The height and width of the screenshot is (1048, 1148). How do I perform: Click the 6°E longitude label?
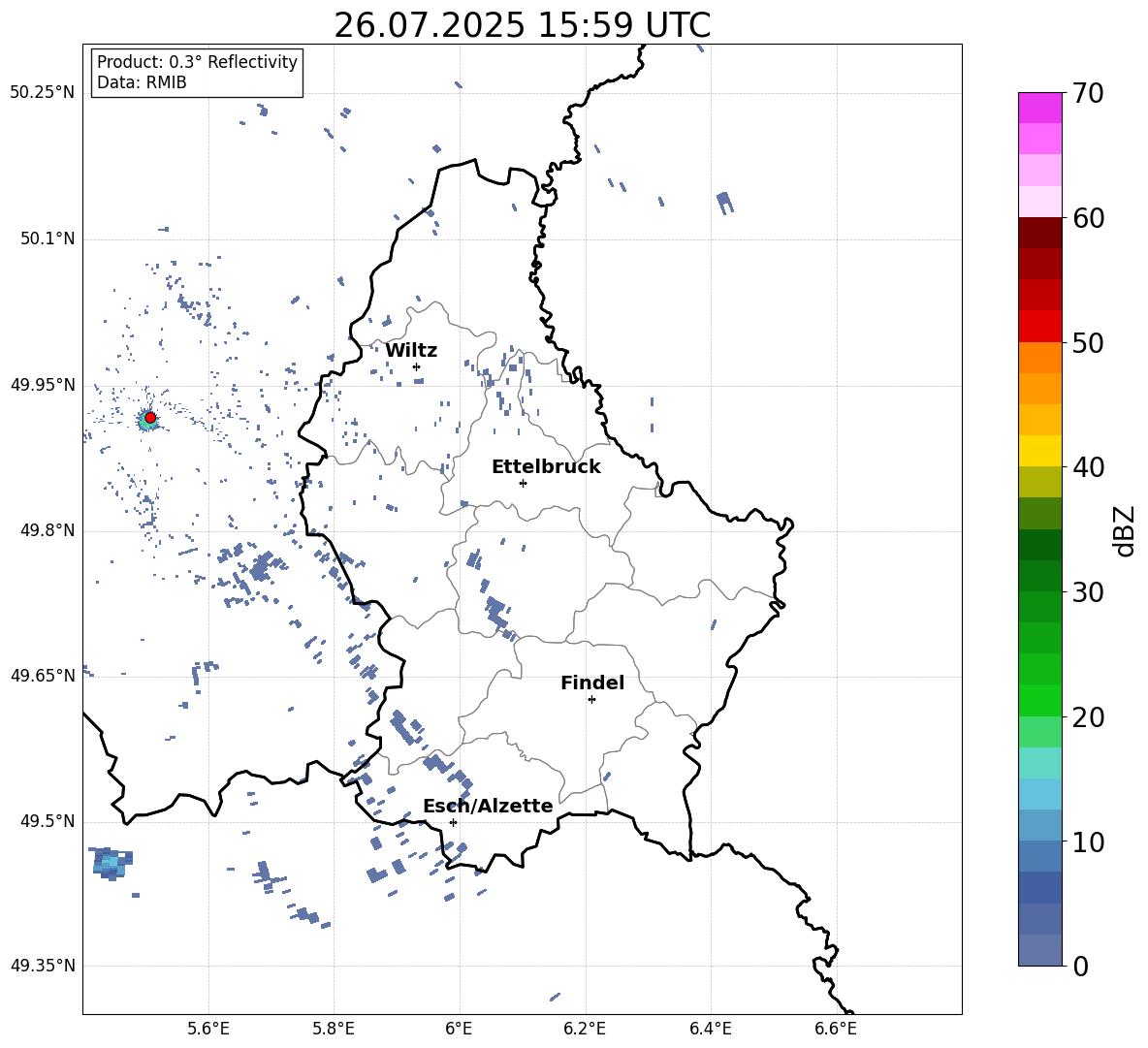(459, 1029)
